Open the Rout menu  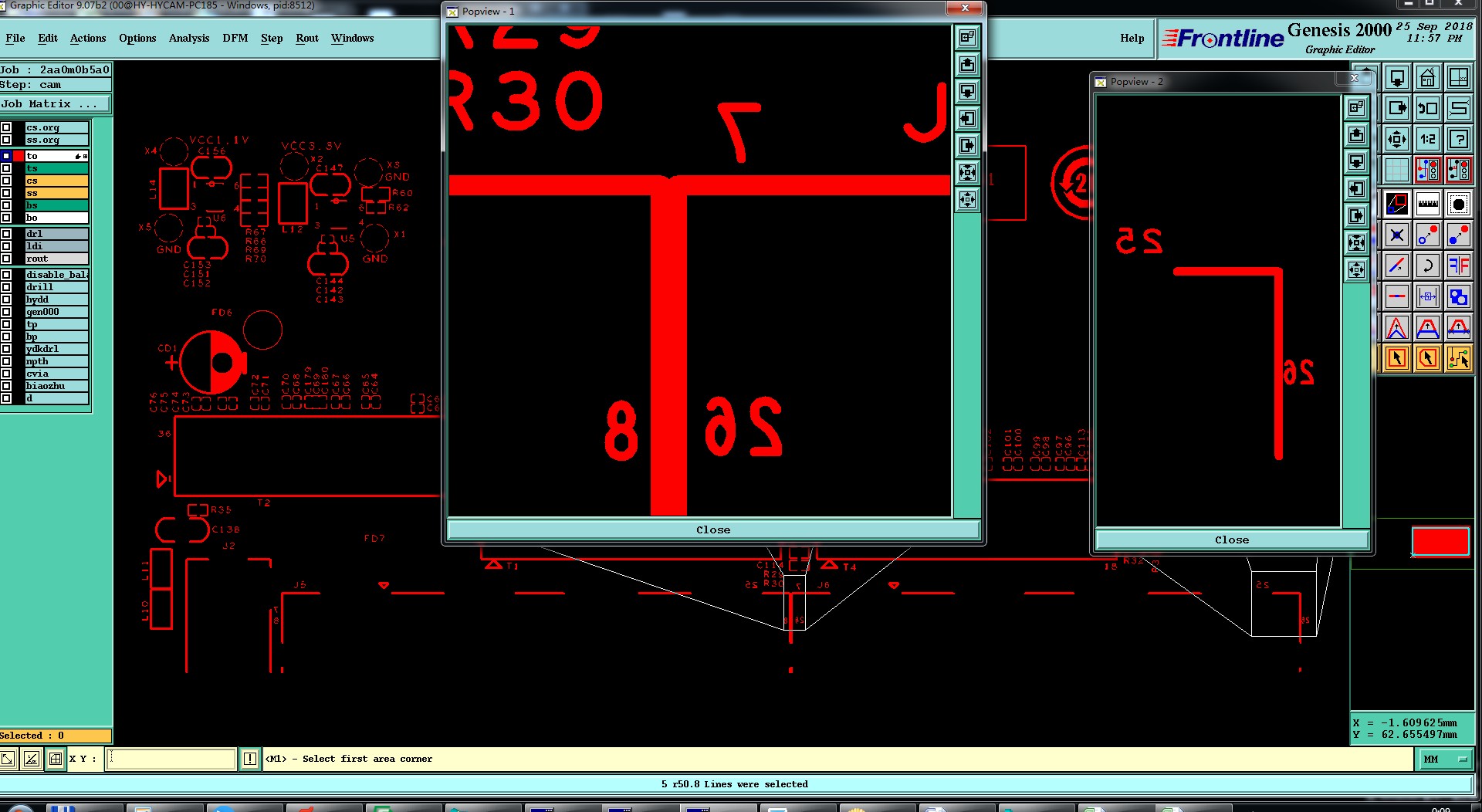[x=307, y=38]
